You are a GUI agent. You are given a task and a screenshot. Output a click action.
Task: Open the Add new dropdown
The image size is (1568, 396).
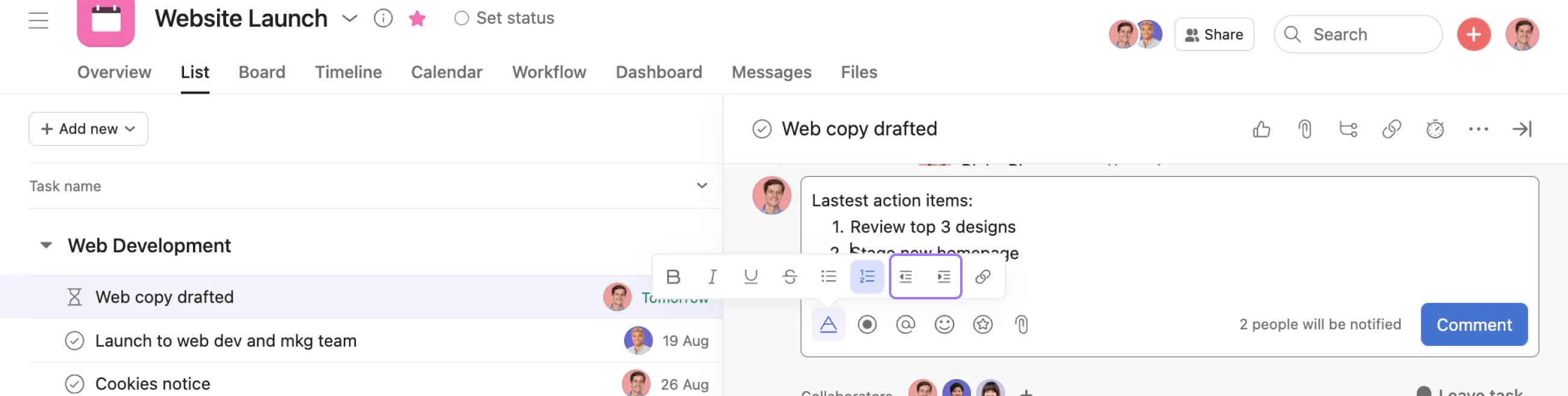88,129
